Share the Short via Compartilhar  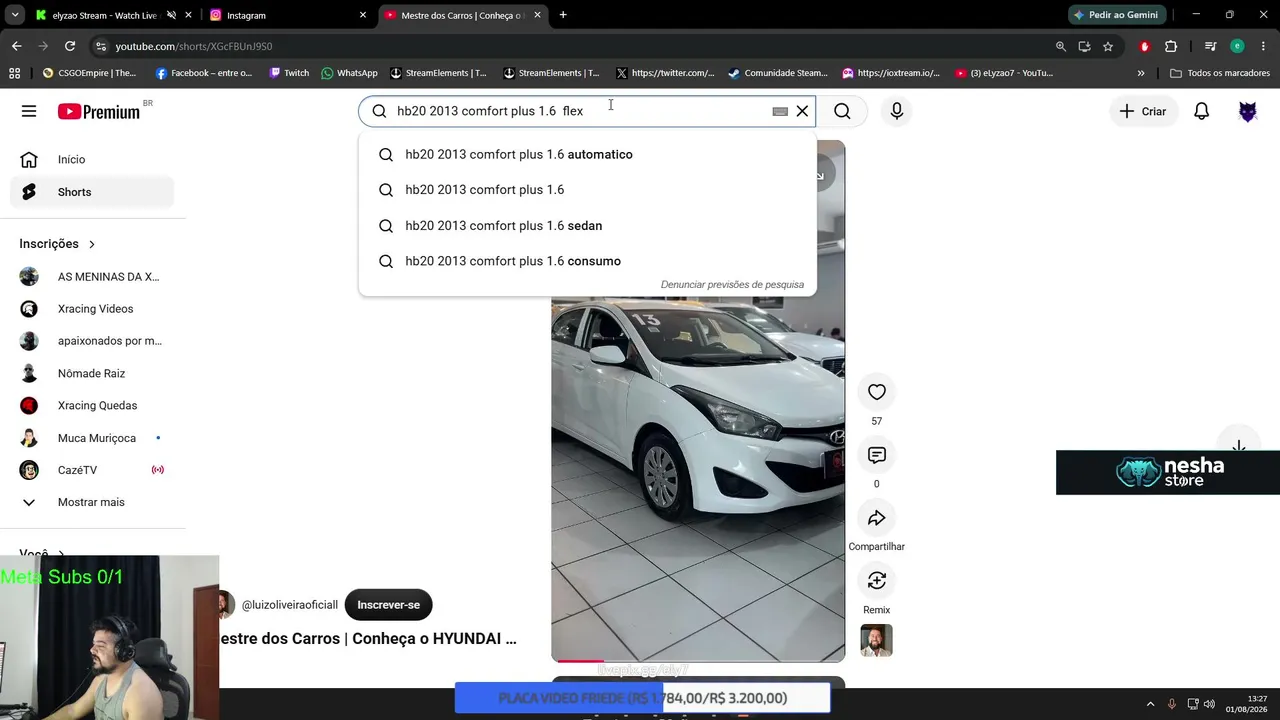tap(877, 518)
